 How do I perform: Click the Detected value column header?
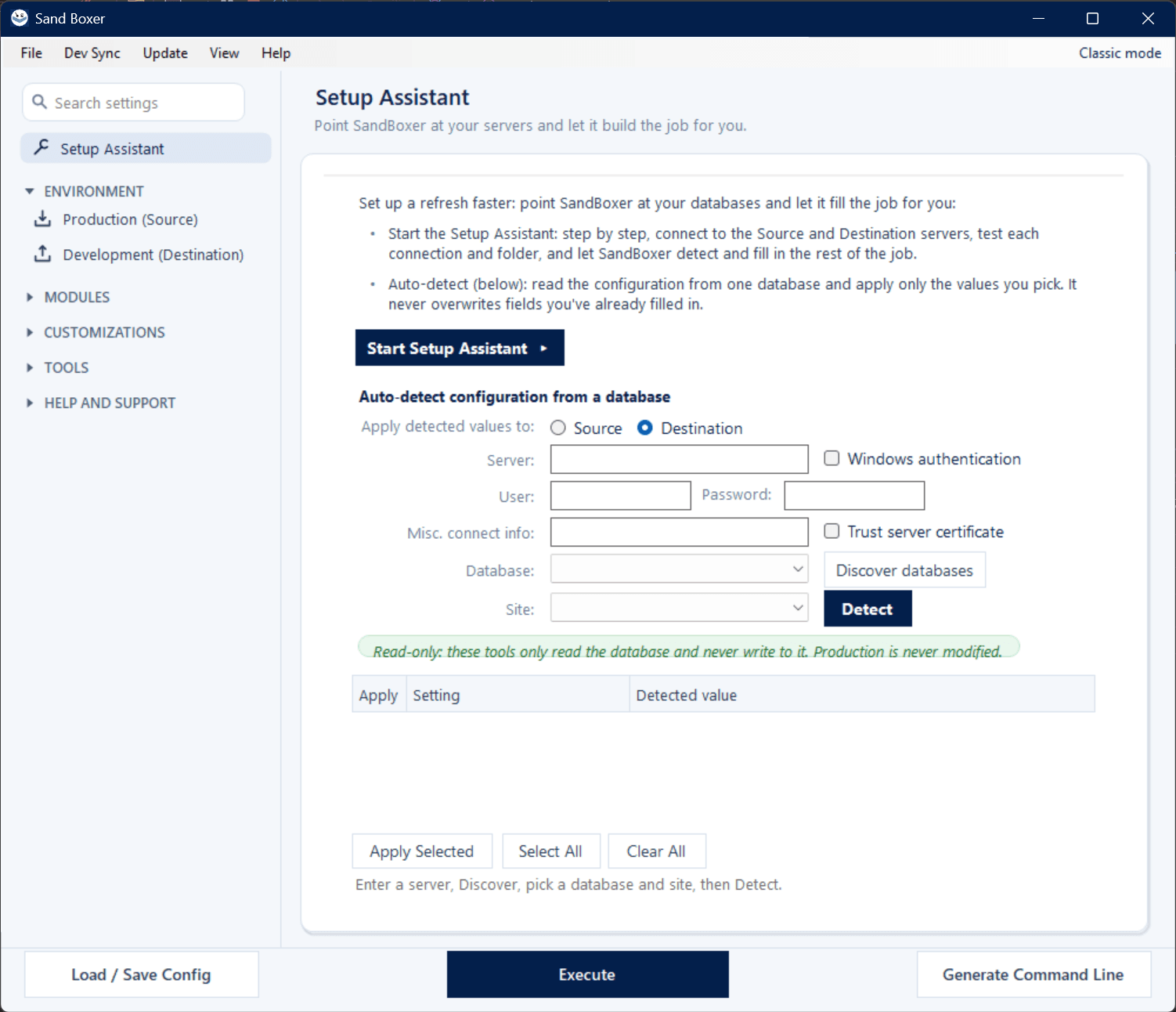(x=862, y=695)
